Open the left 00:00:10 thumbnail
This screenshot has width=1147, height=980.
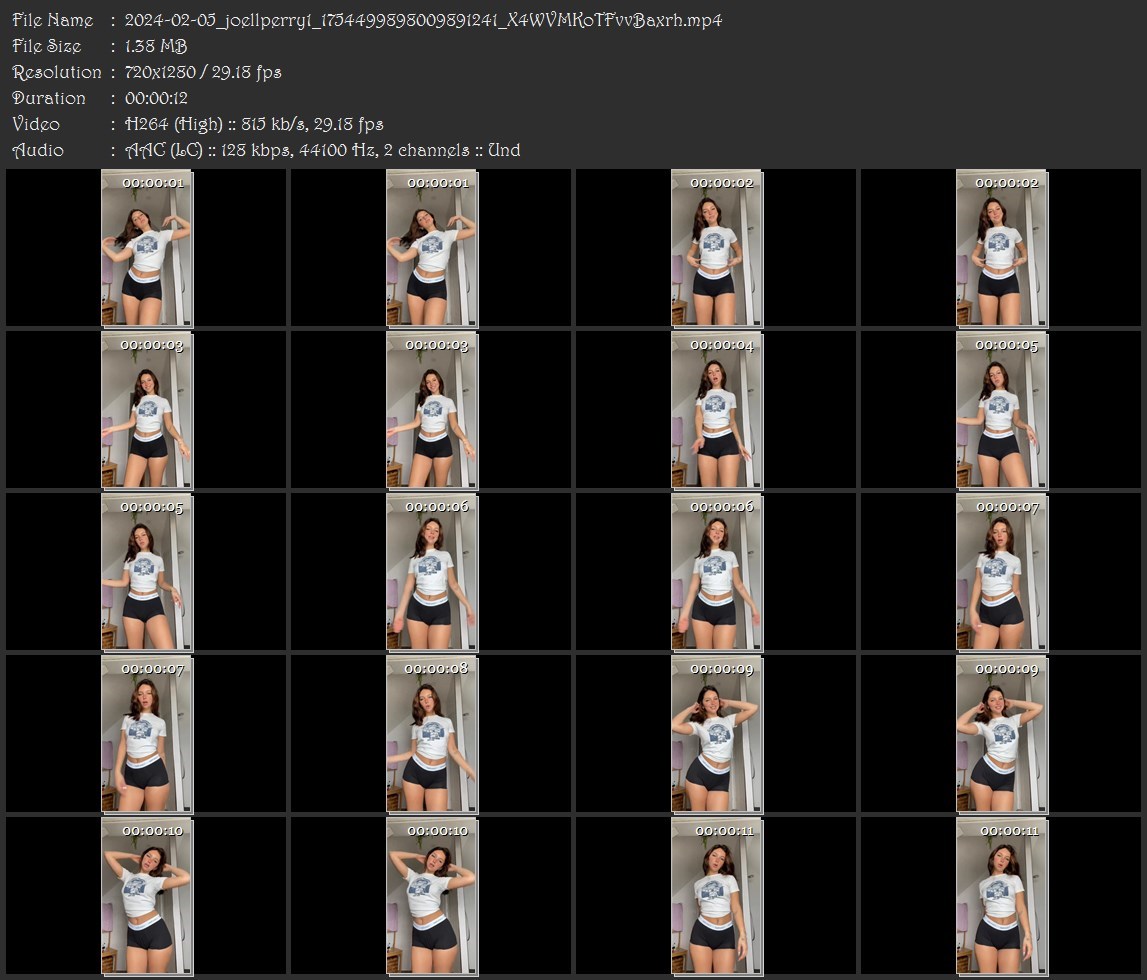[x=147, y=897]
